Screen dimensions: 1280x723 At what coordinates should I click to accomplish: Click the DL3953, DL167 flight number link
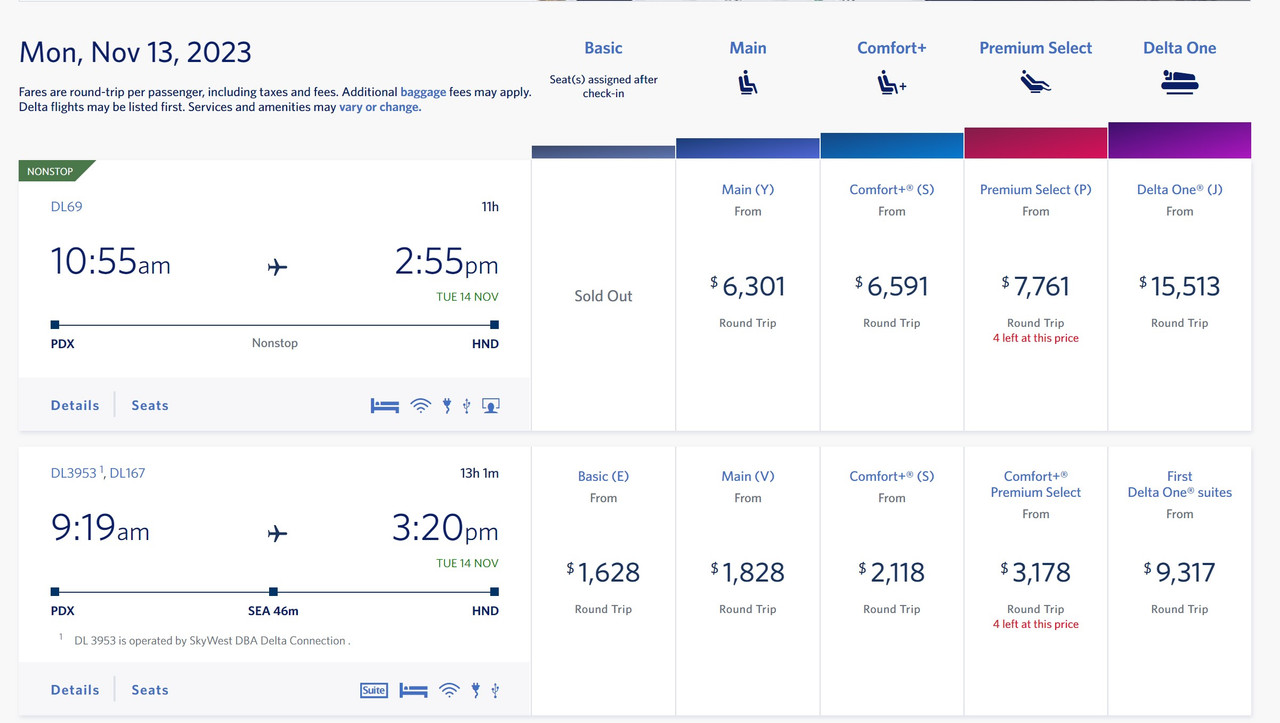point(98,473)
